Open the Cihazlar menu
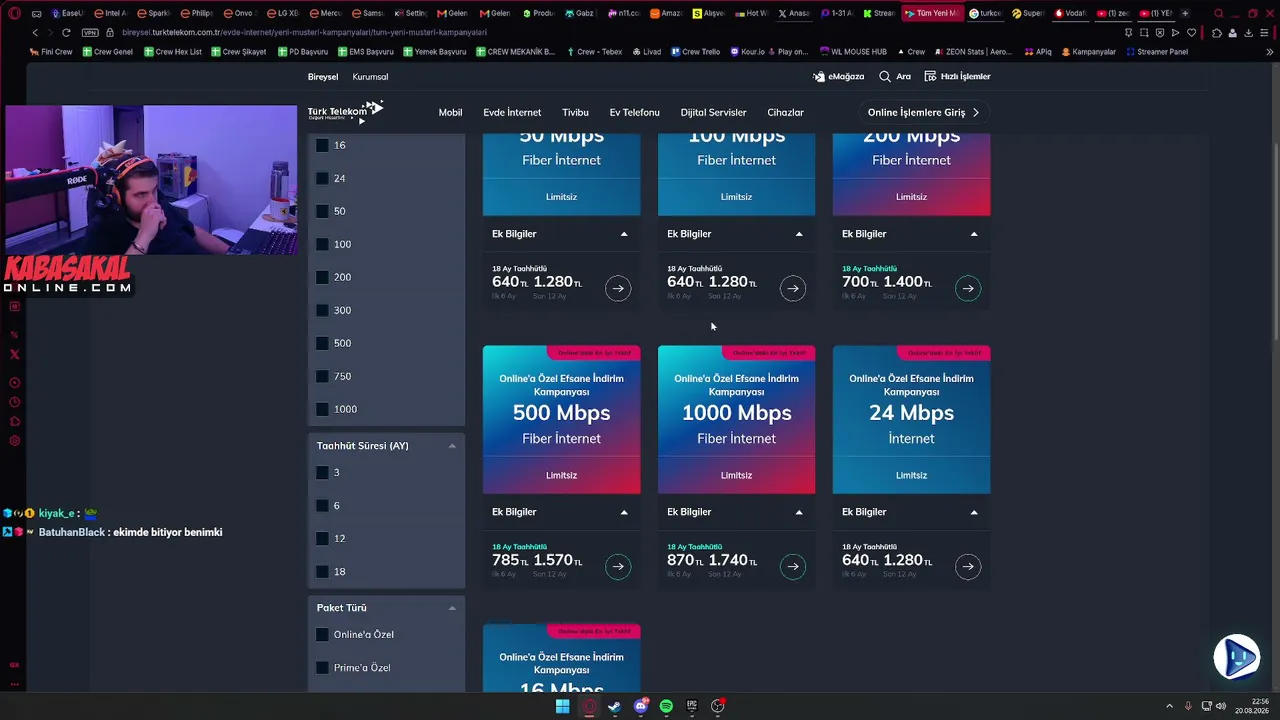The width and height of the screenshot is (1280, 720). tap(785, 112)
